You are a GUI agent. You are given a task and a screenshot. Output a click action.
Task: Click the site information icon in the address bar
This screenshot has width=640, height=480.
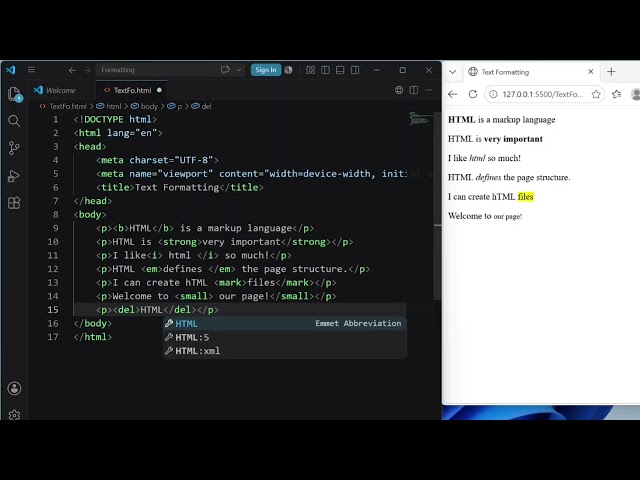point(493,94)
